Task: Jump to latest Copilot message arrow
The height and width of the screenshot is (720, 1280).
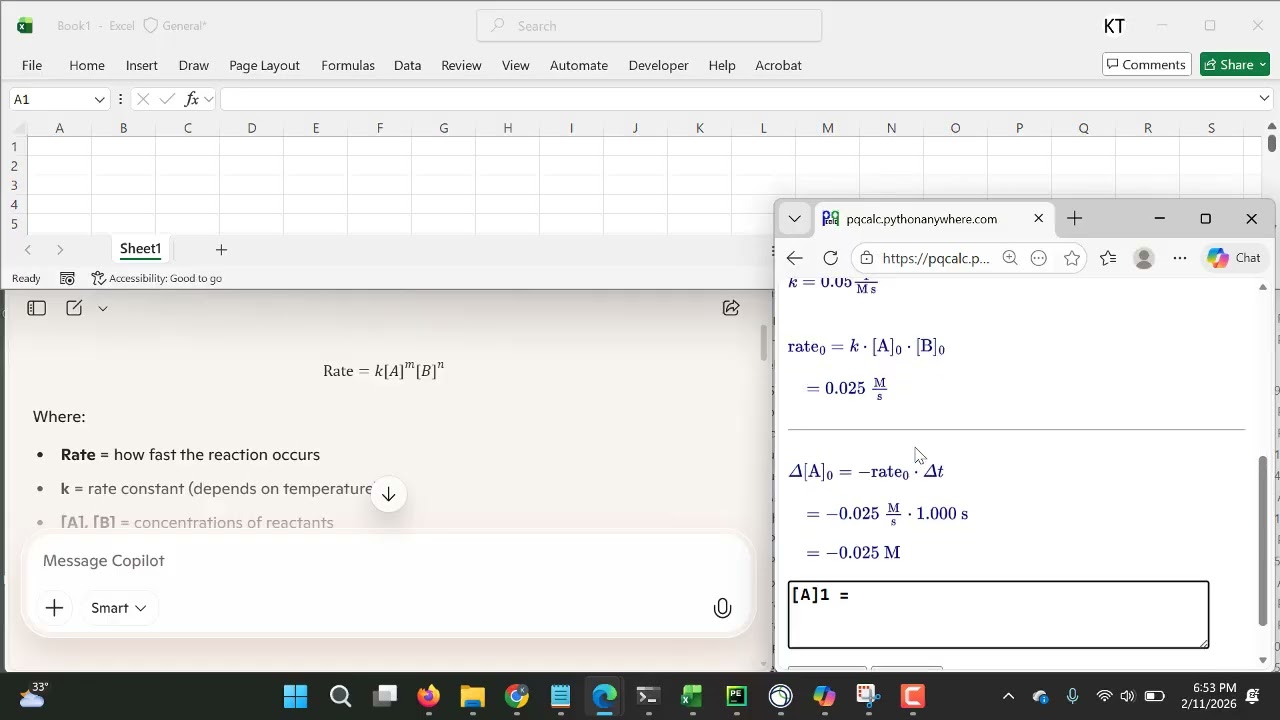Action: point(389,495)
